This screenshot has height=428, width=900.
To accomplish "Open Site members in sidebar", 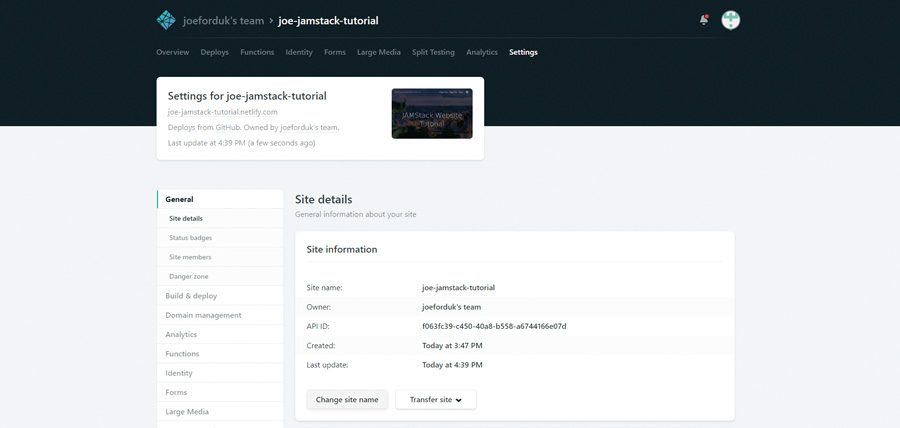I will 220,257.
